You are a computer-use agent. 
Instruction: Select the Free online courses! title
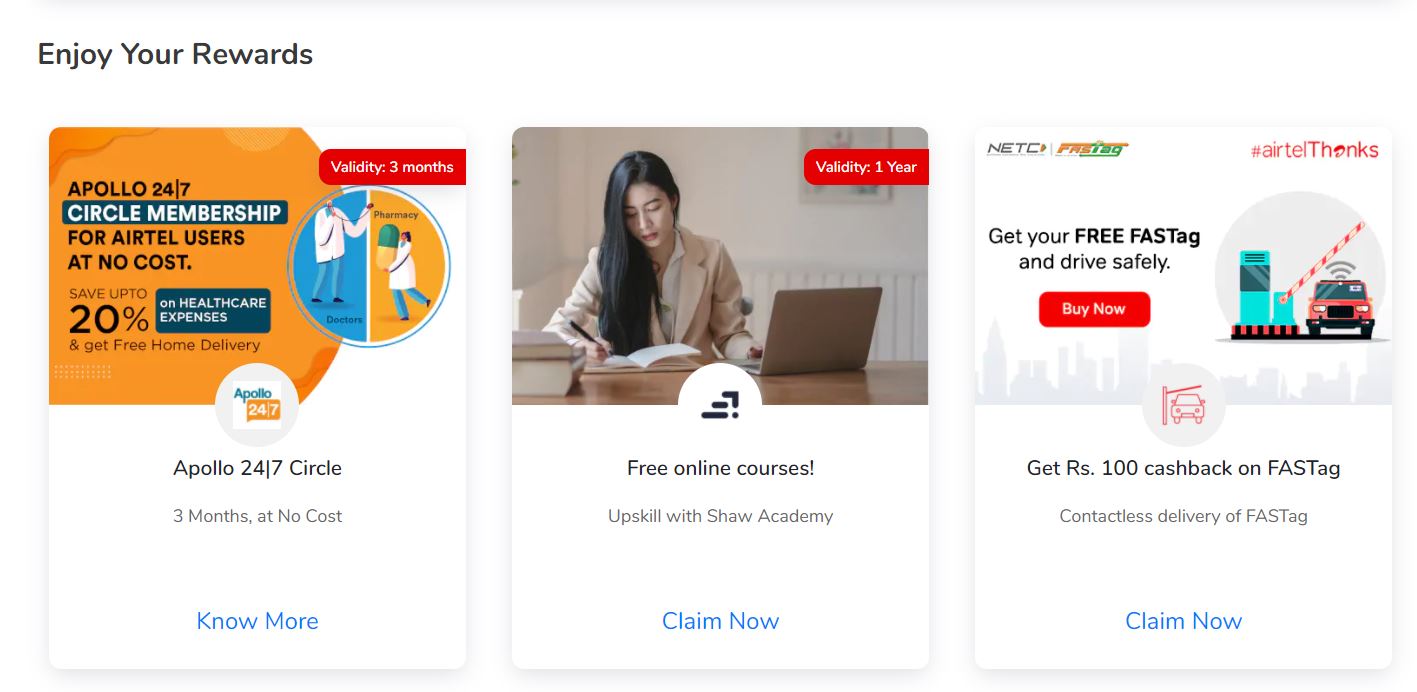720,468
